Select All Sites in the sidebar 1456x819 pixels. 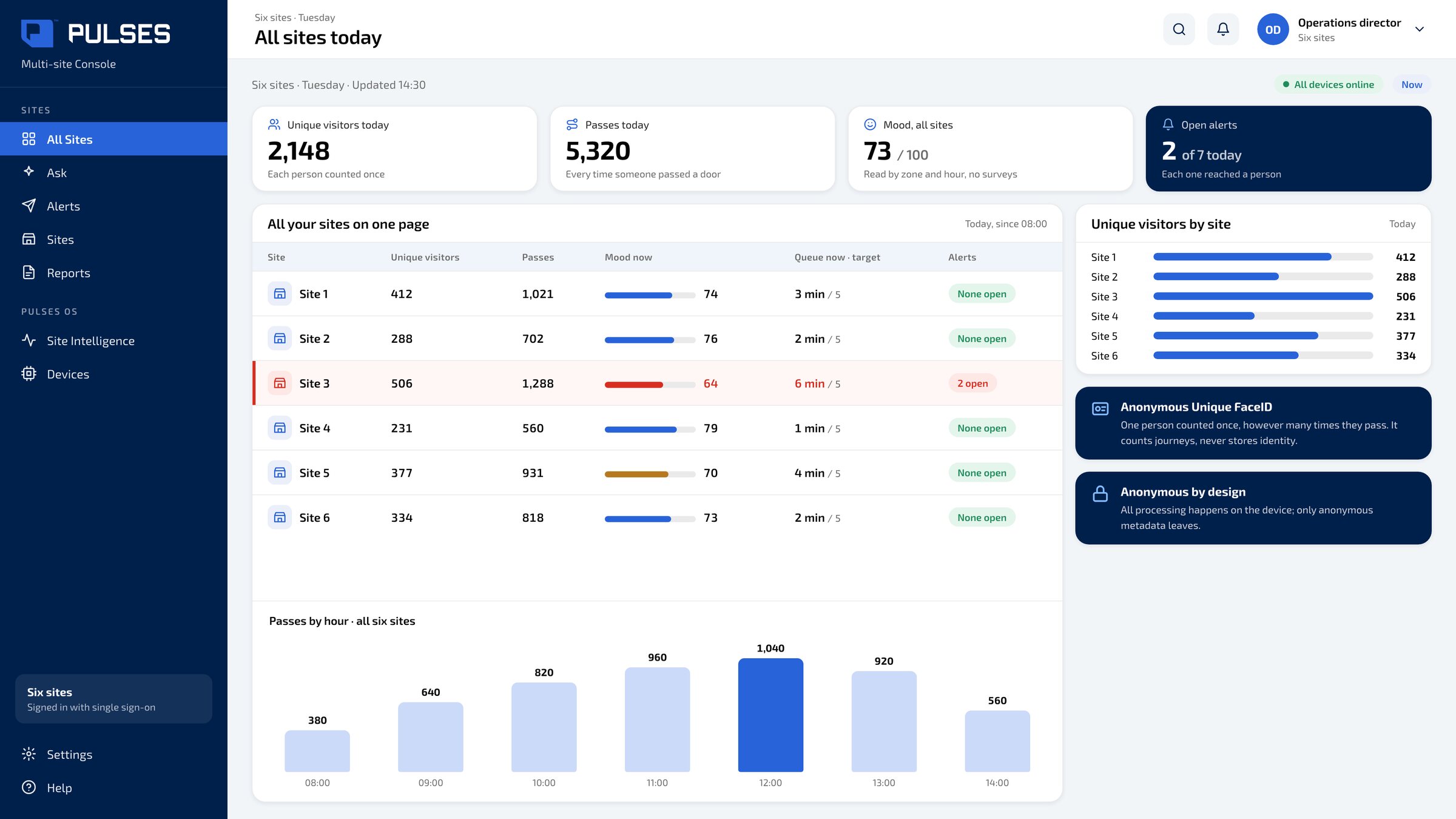click(113, 139)
